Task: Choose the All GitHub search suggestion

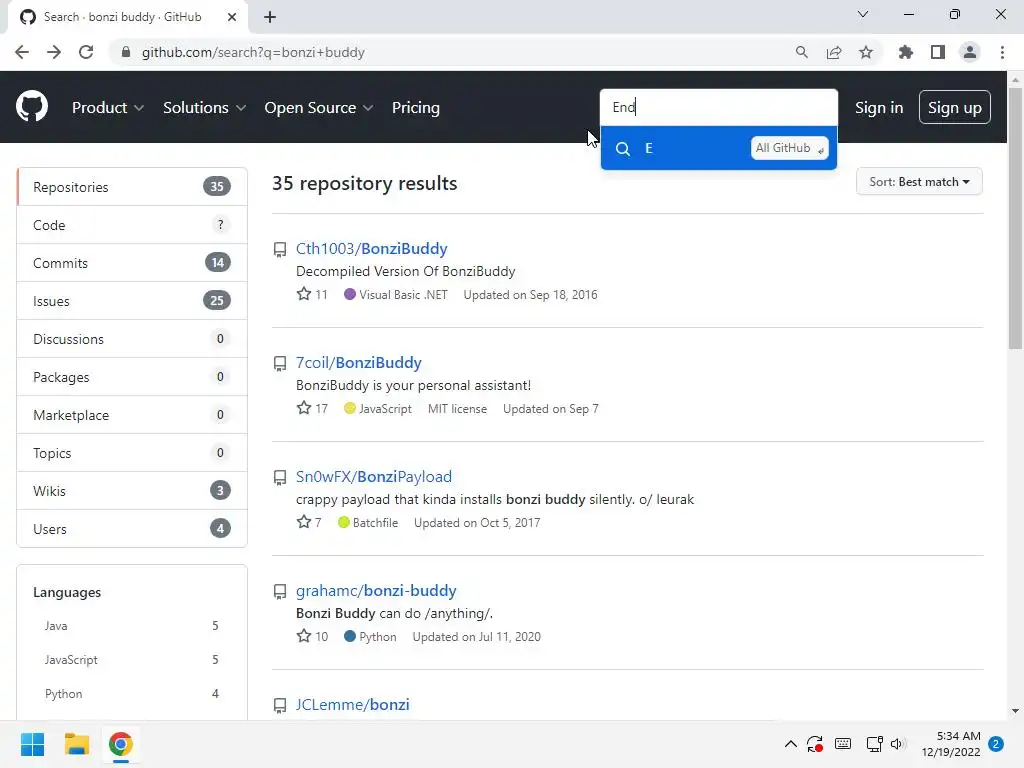Action: (718, 148)
